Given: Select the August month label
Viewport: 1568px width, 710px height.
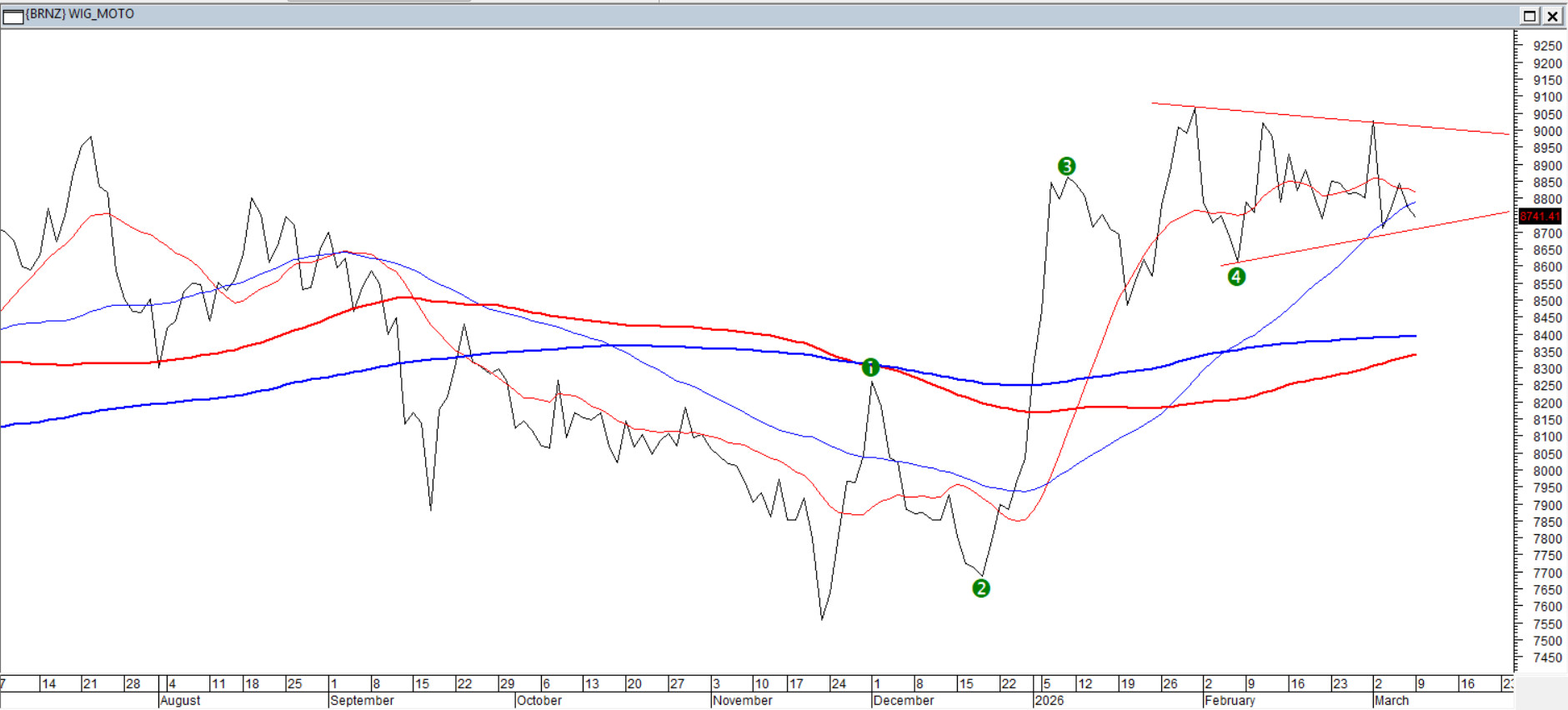Looking at the screenshot, I should coord(180,701).
